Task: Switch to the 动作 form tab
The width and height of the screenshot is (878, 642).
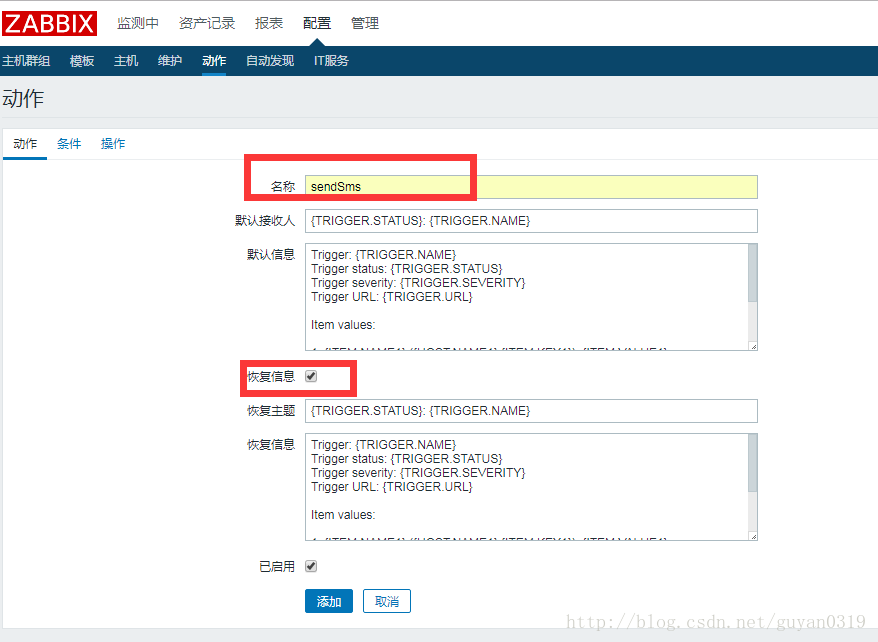Action: pos(25,144)
